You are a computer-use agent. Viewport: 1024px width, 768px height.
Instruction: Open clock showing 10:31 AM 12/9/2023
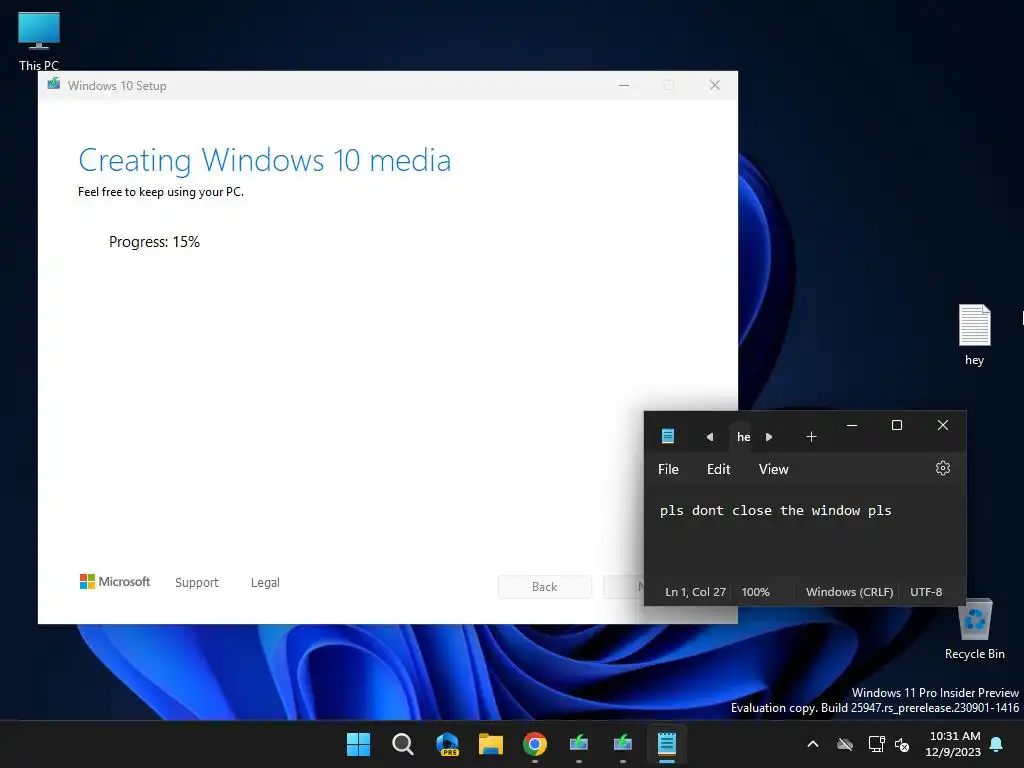953,744
